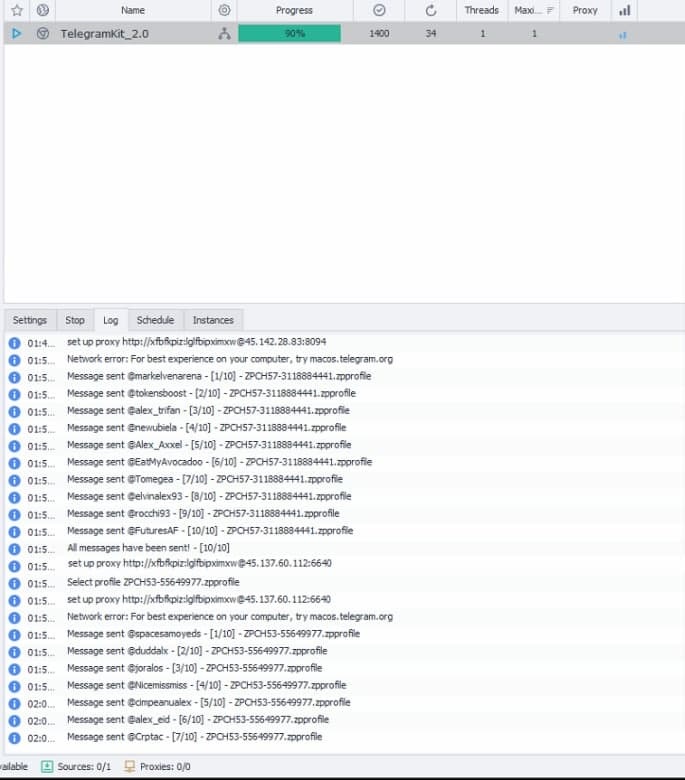Click info icon of @duddalx log entry
The height and width of the screenshot is (780, 685).
[14, 652]
